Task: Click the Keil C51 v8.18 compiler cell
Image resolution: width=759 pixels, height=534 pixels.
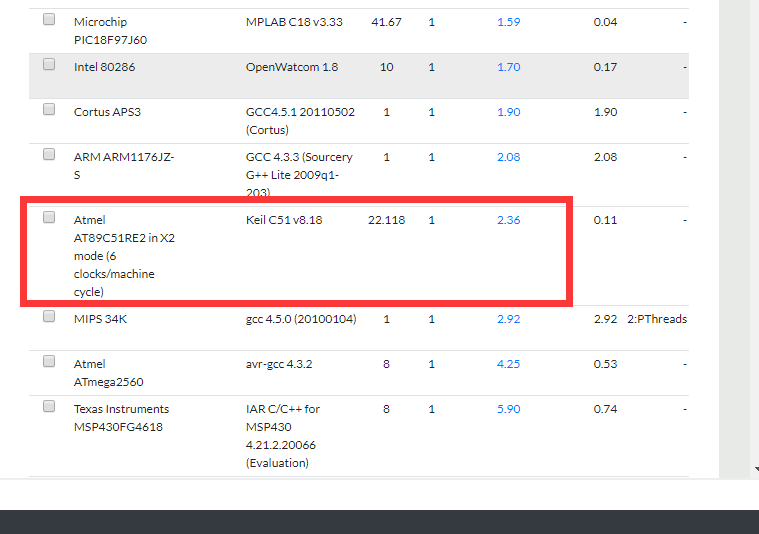Action: 284,220
